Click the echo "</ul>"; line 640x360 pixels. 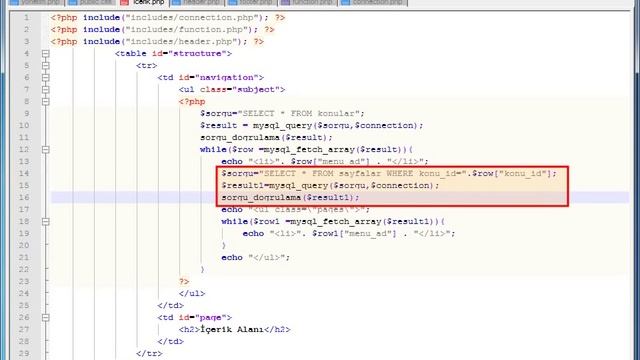pos(256,258)
